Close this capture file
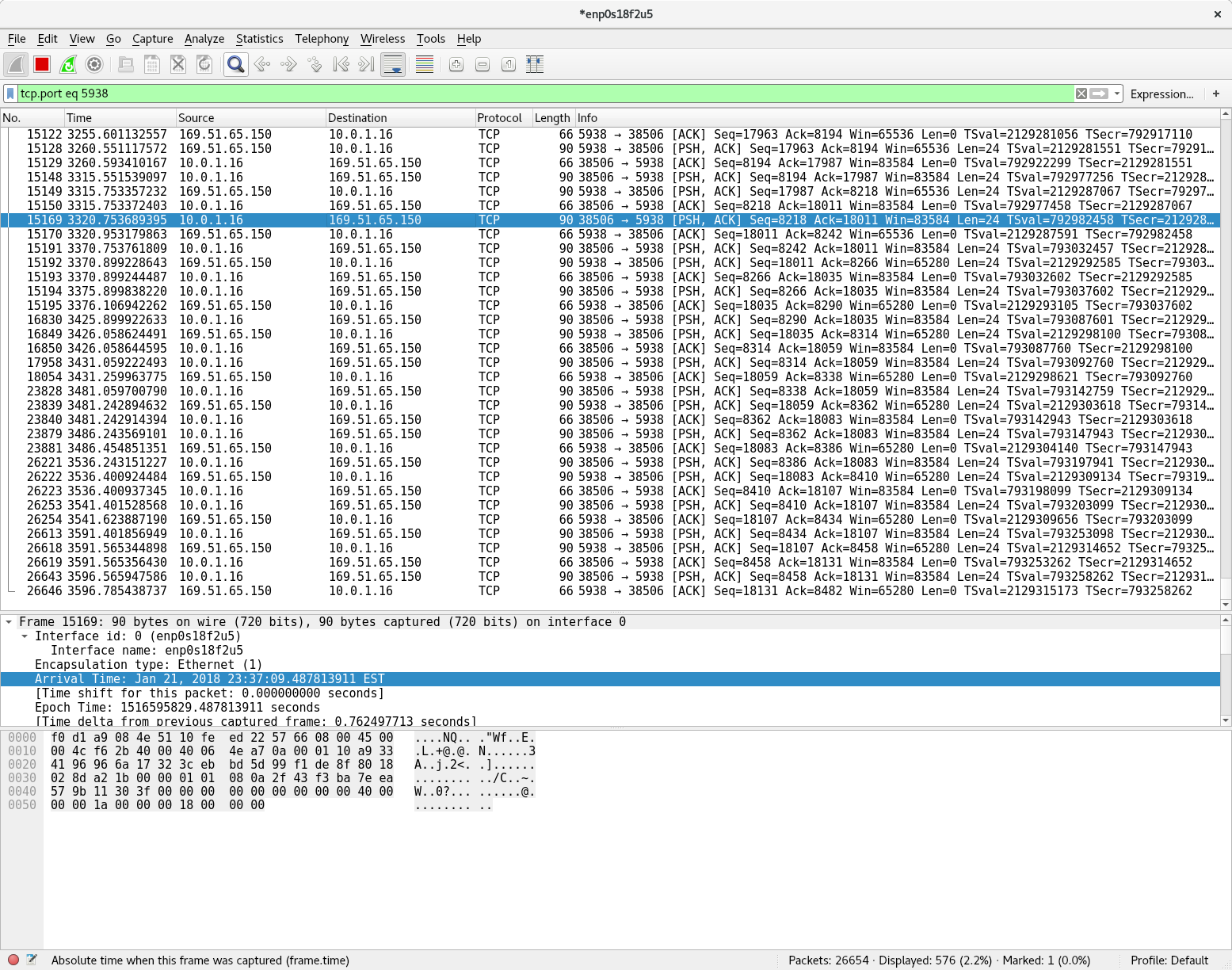The height and width of the screenshot is (970, 1232). tap(178, 65)
